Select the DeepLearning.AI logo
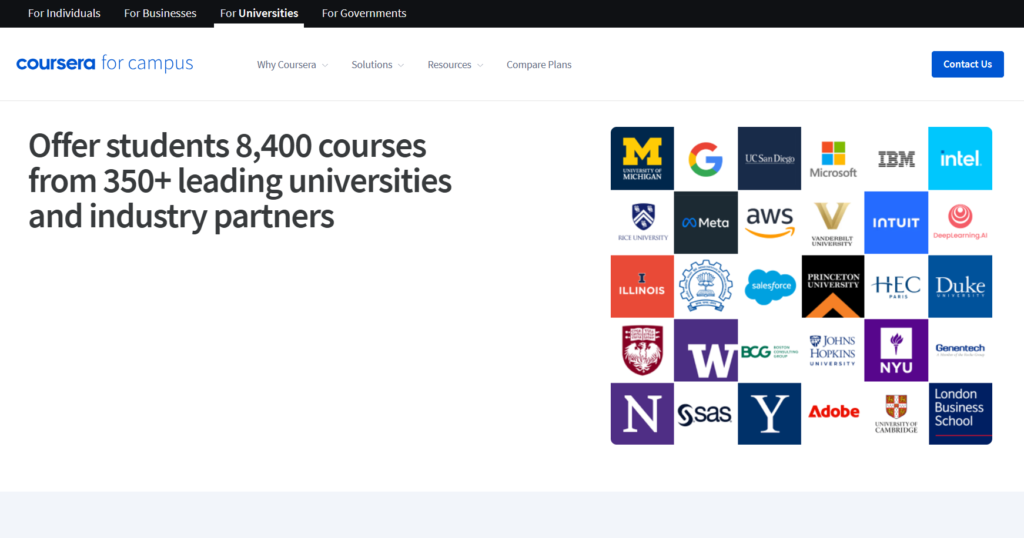Screen dimensions: 1024x538 [x=960, y=223]
